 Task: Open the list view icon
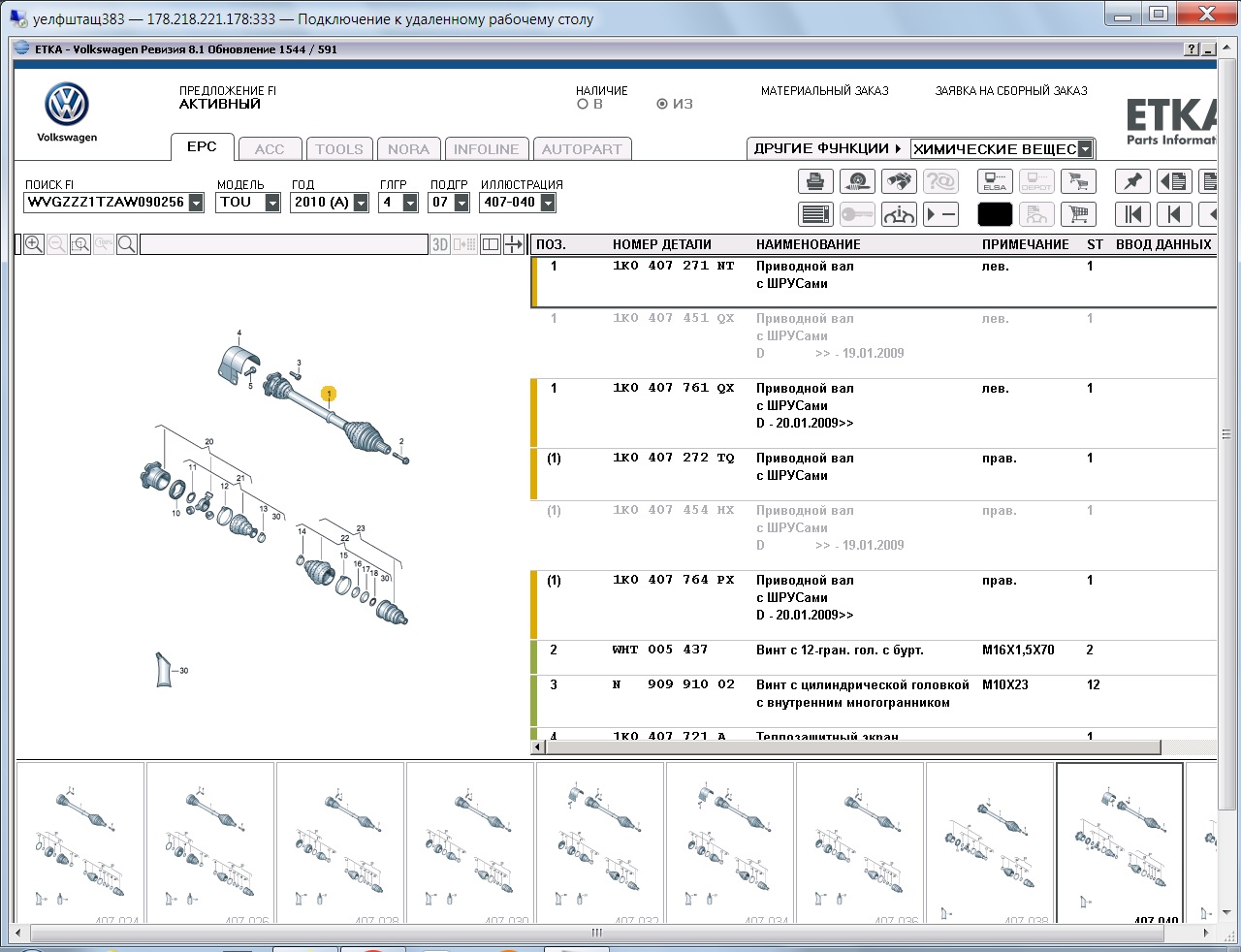[815, 214]
